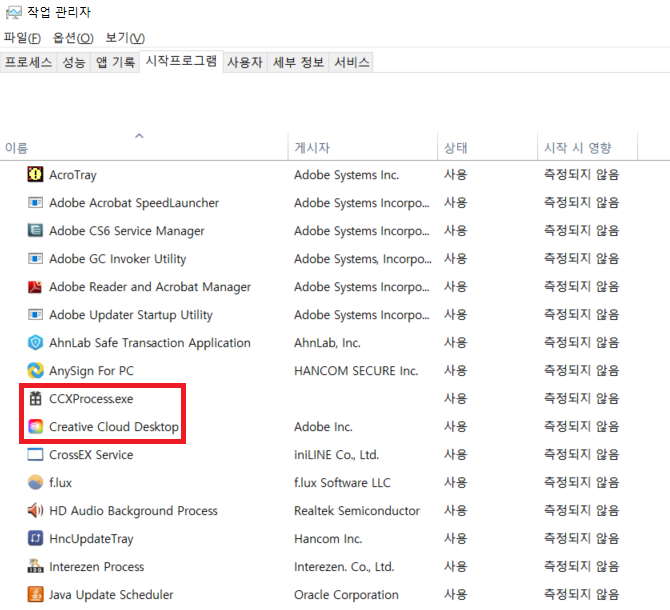Click publisher HANCOM SECURE Inc.
Screen dimensions: 670x610
point(356,371)
